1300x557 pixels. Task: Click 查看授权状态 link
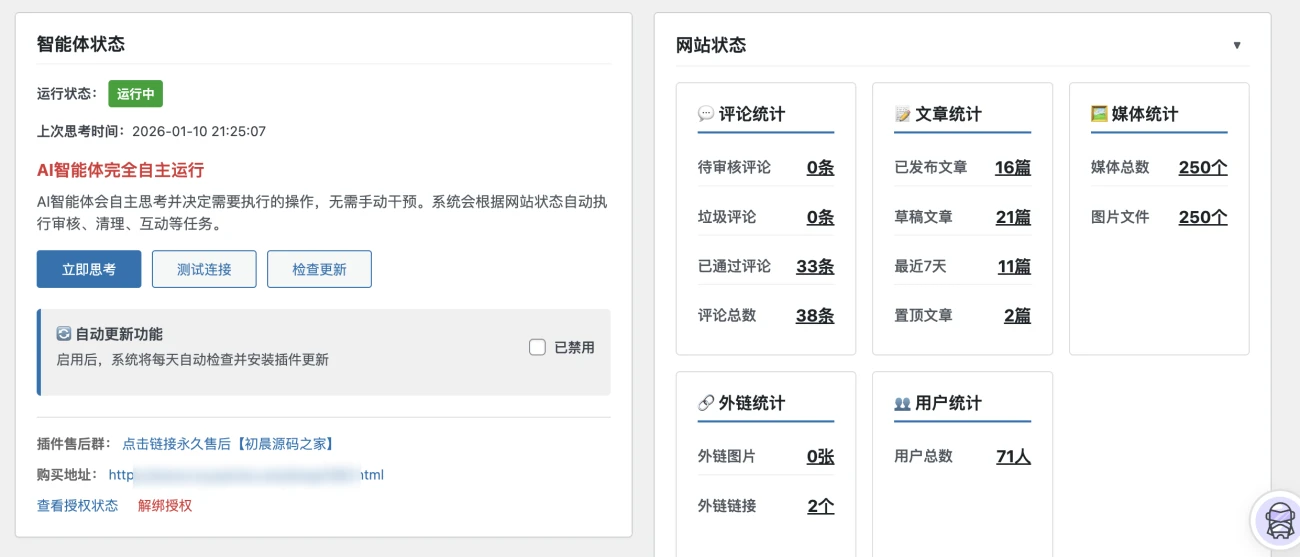pyautogui.click(x=77, y=506)
